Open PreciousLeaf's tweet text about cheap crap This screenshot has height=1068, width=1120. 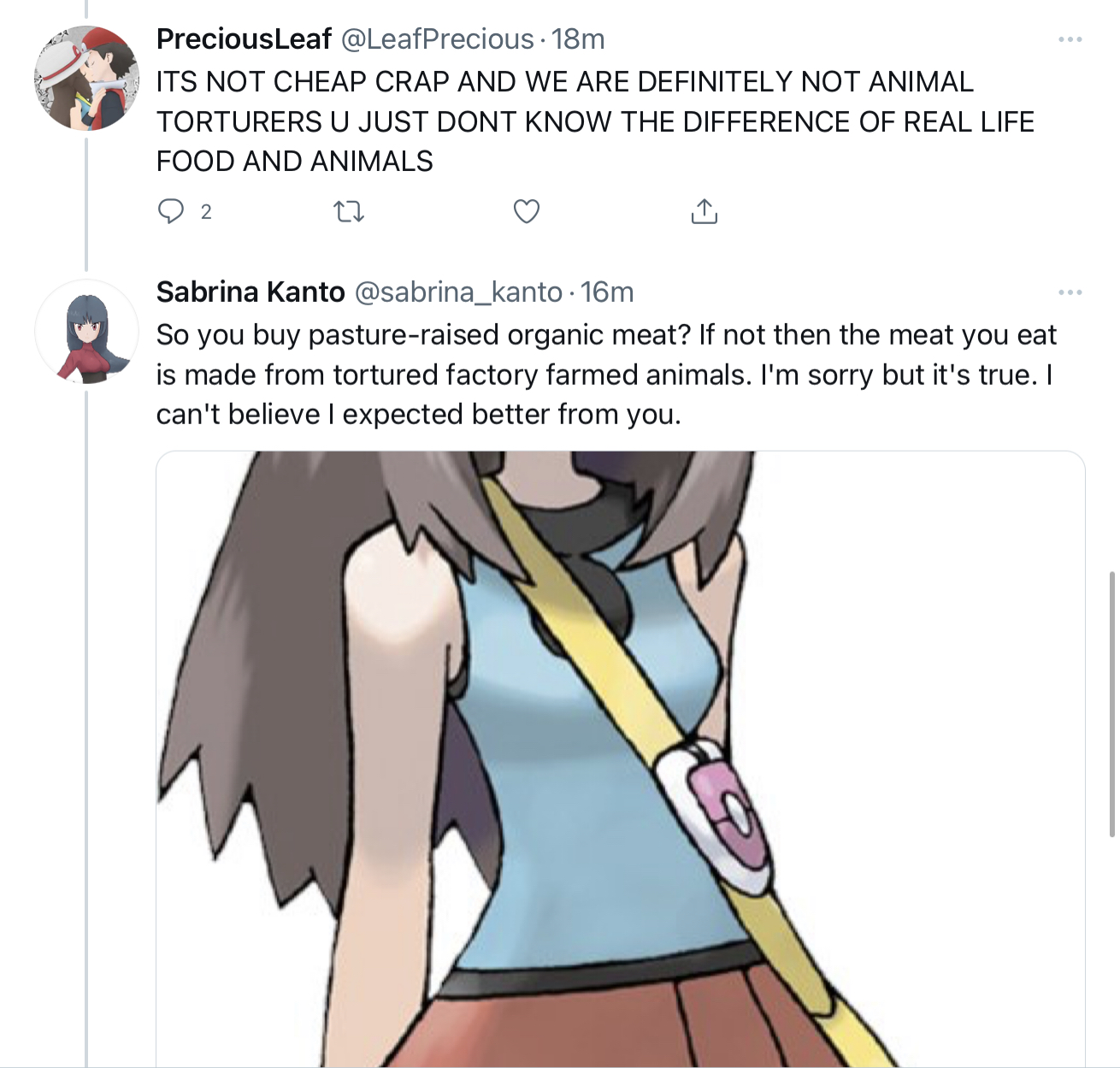595,121
